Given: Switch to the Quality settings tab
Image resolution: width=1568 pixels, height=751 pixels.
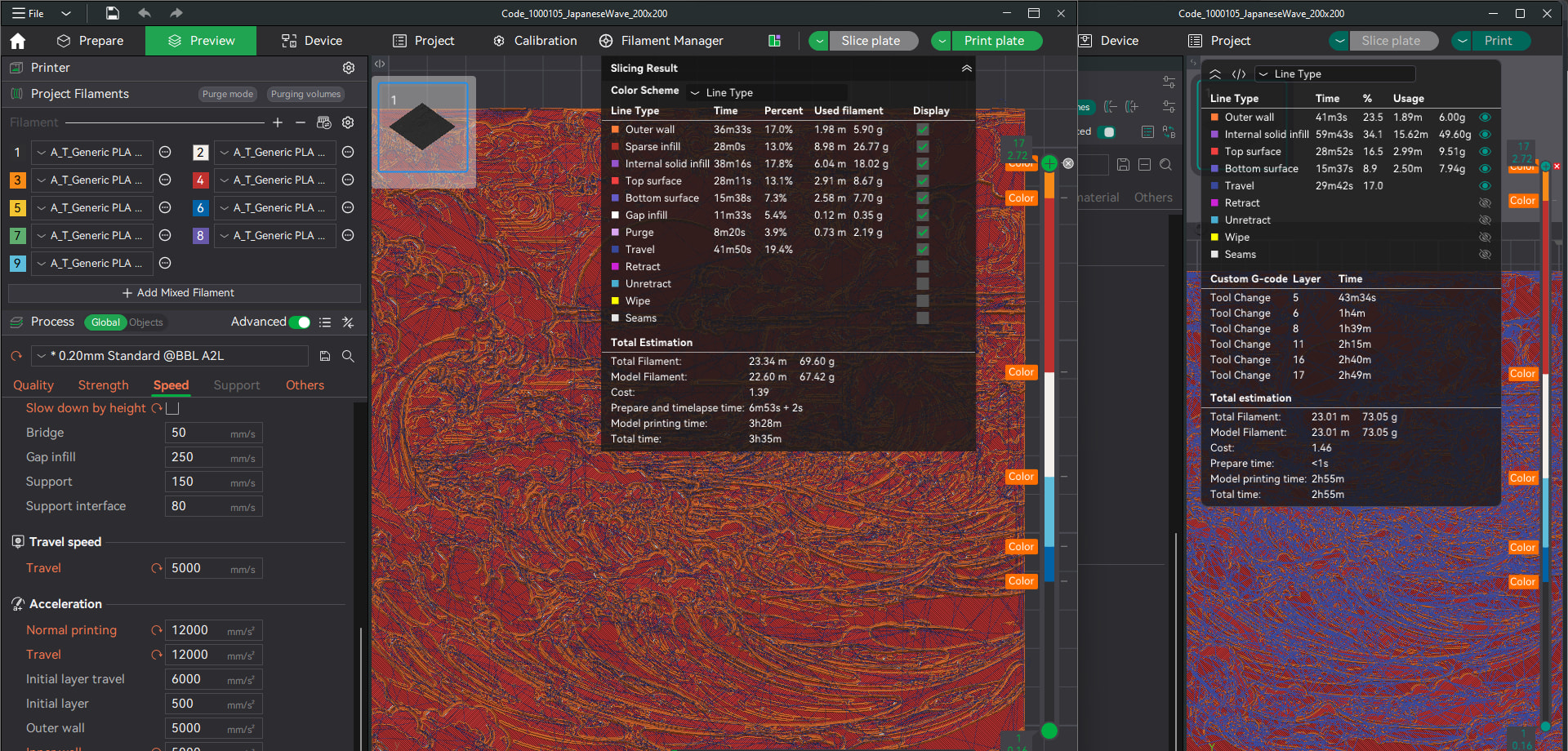Looking at the screenshot, I should 33,385.
